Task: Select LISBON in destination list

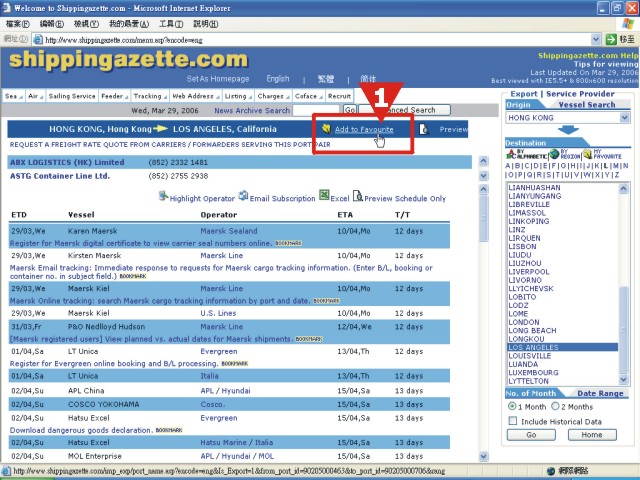Action: [x=522, y=247]
